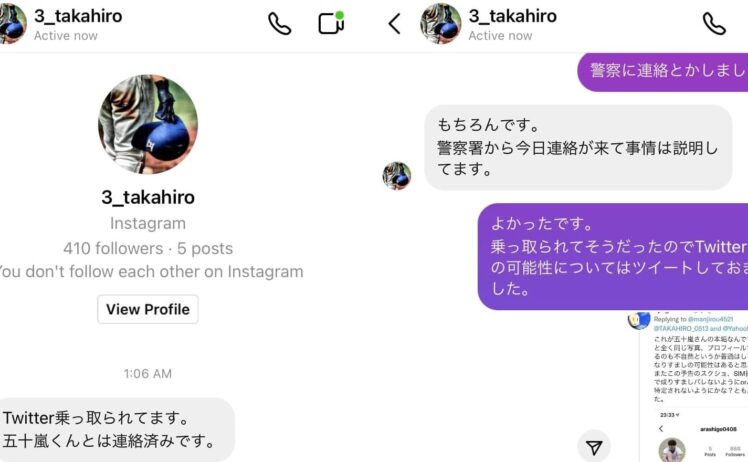Go back using the left chevron arrow
The image size is (748, 462).
[395, 23]
